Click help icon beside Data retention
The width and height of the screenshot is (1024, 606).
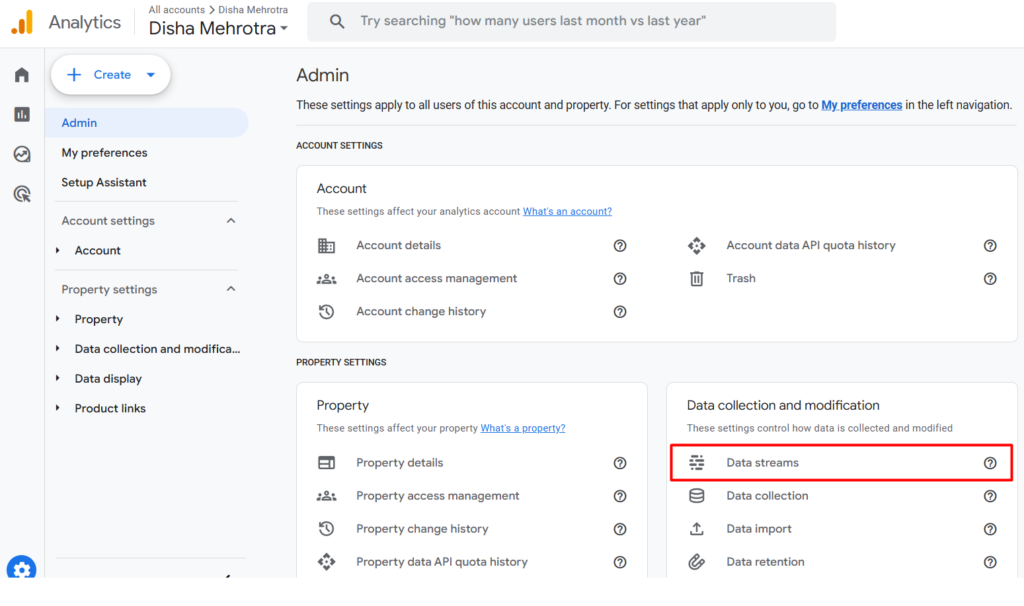pyautogui.click(x=990, y=562)
